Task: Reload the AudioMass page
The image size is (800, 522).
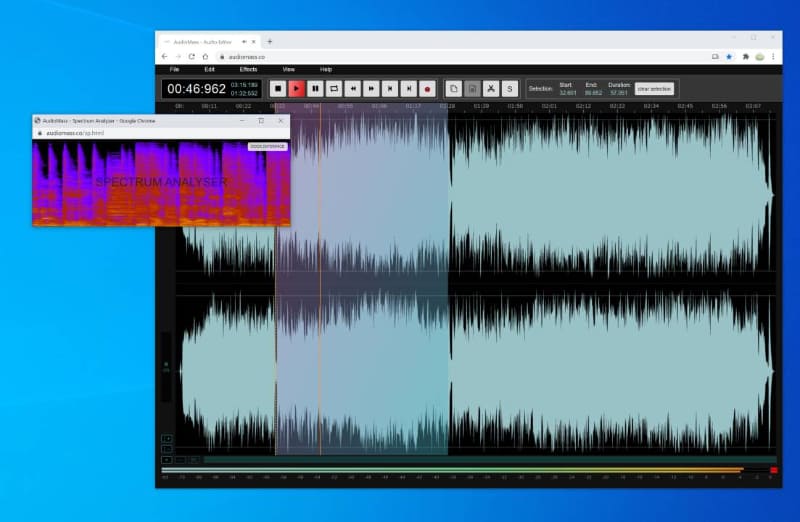Action: [x=192, y=57]
